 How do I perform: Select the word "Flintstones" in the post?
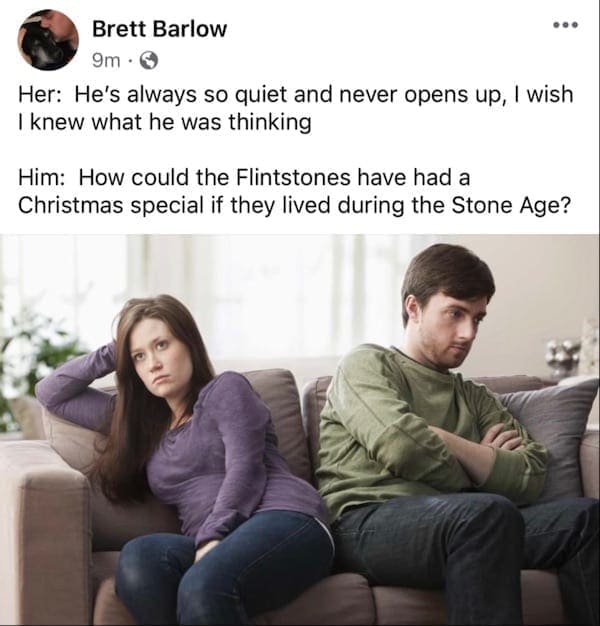coord(293,177)
